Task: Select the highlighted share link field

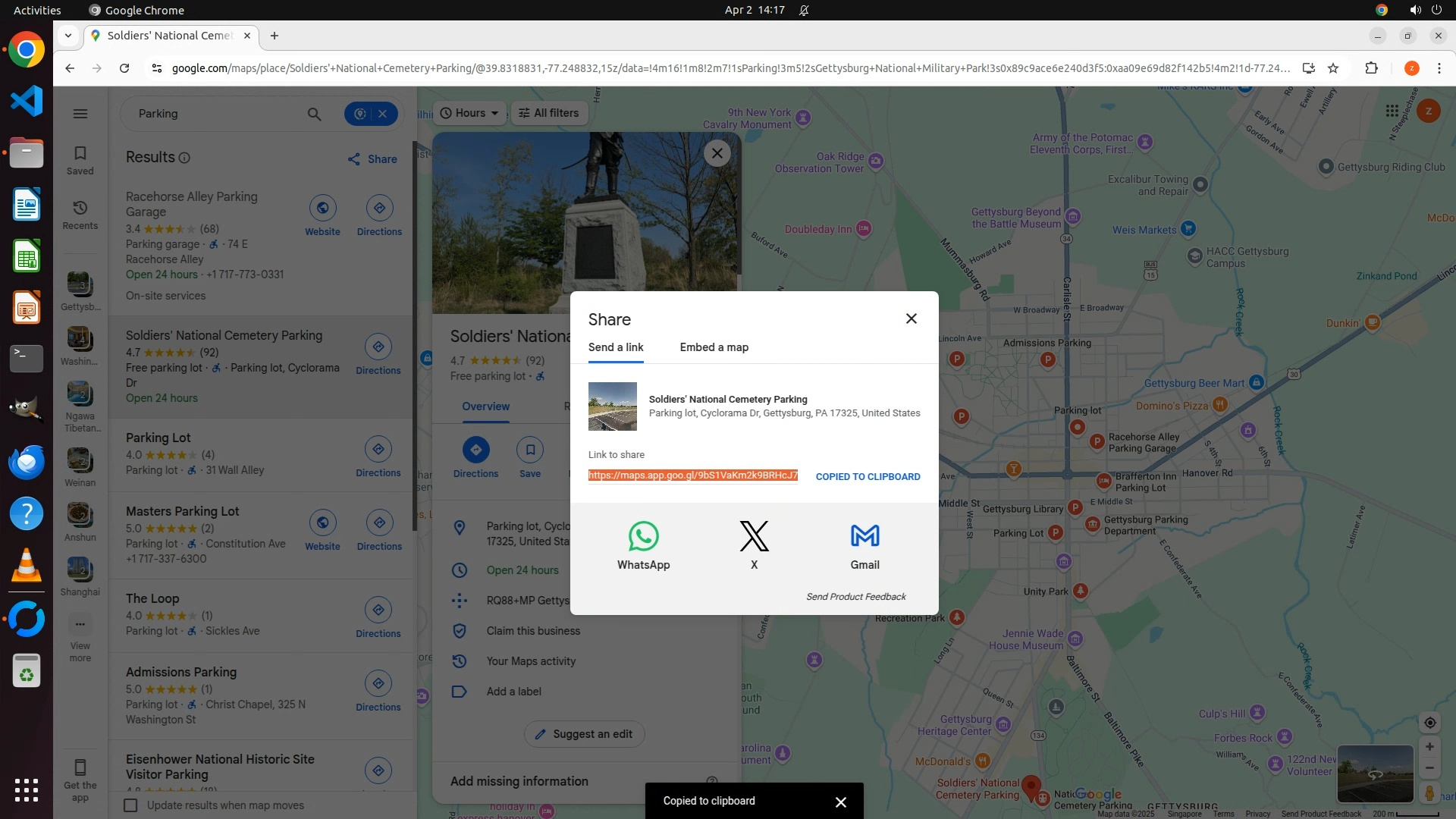Action: click(x=692, y=475)
